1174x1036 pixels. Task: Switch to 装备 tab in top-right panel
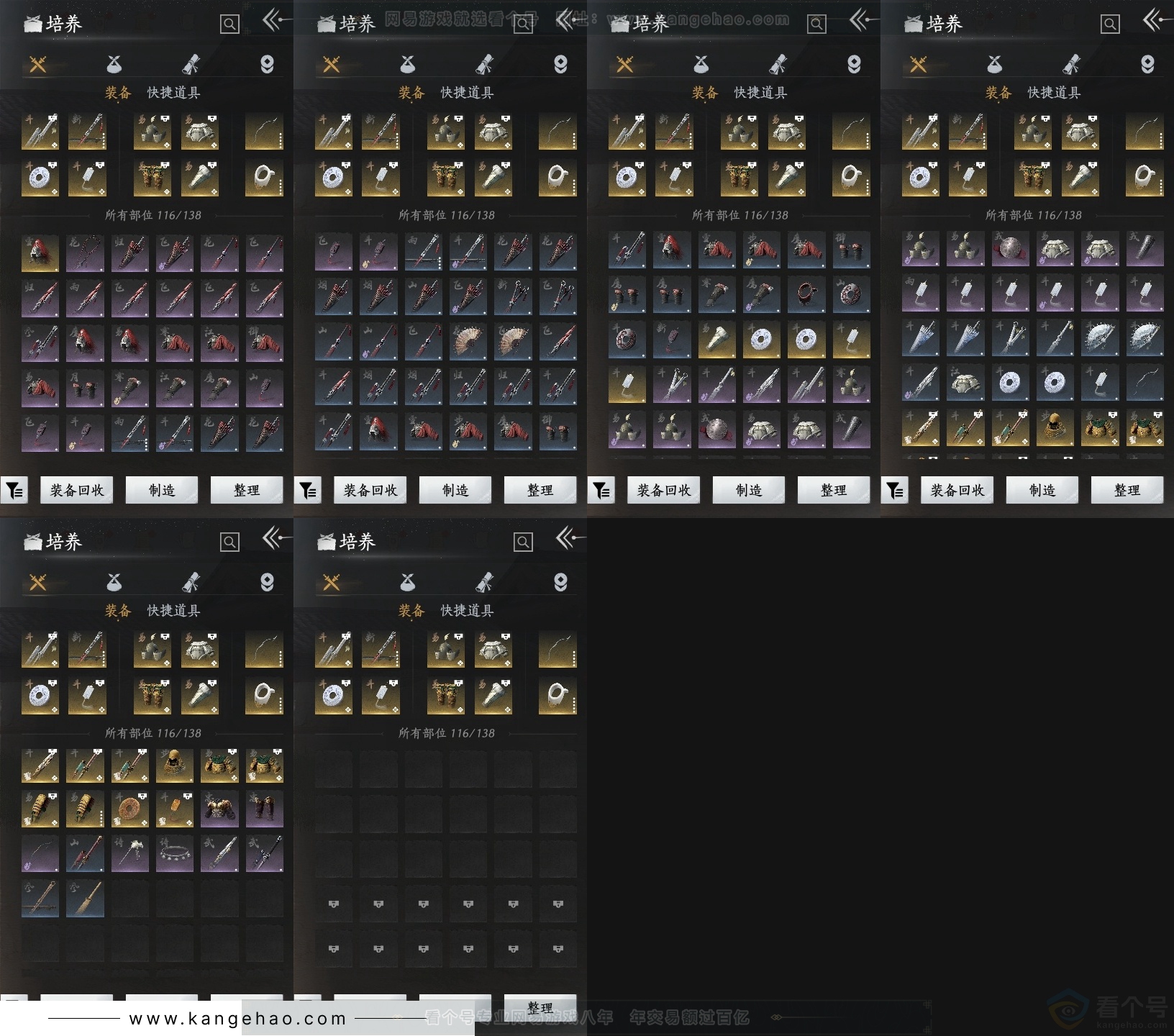[x=998, y=93]
